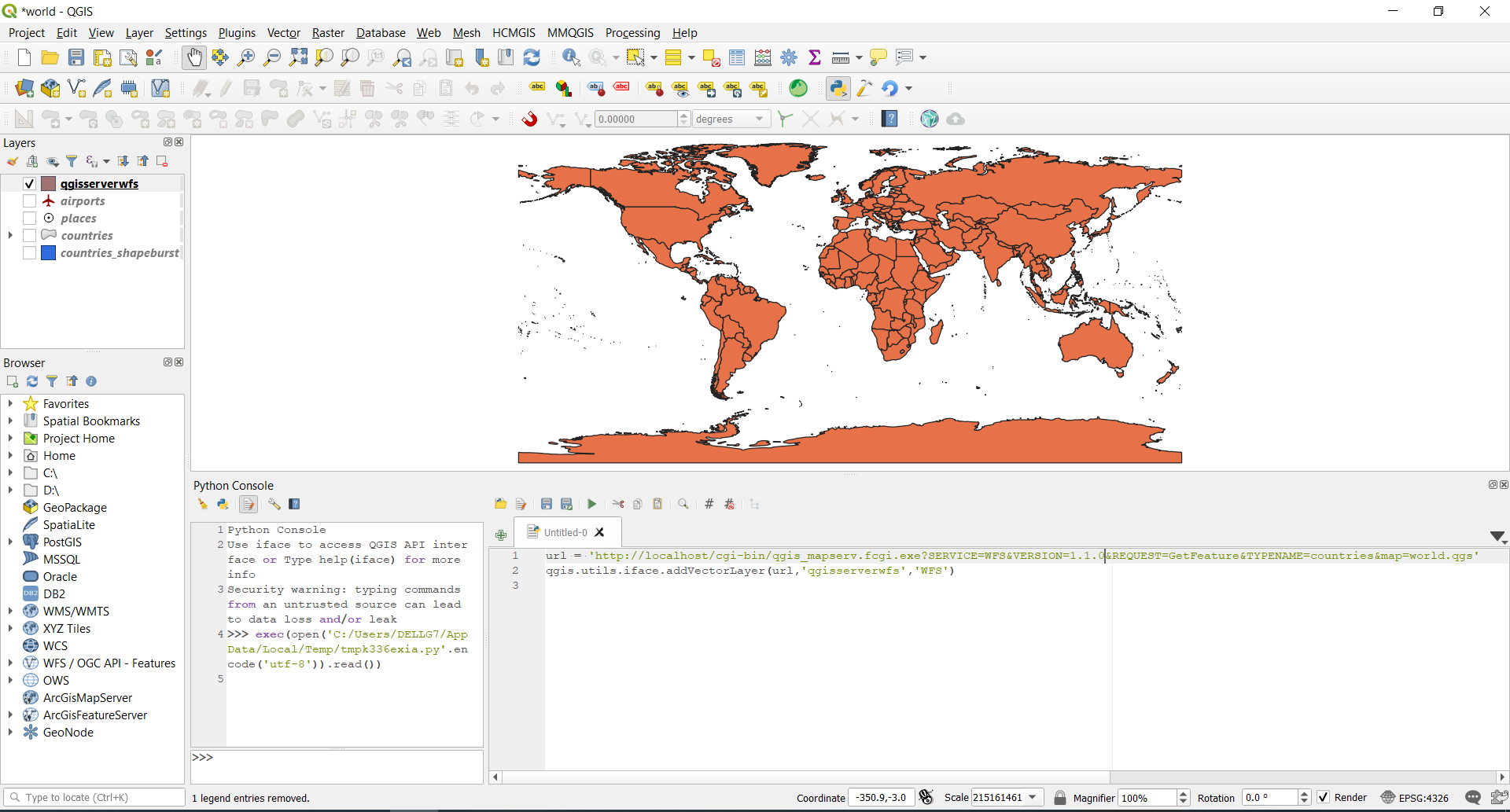
Task: Select the Pan Map hand tool
Action: pos(193,57)
